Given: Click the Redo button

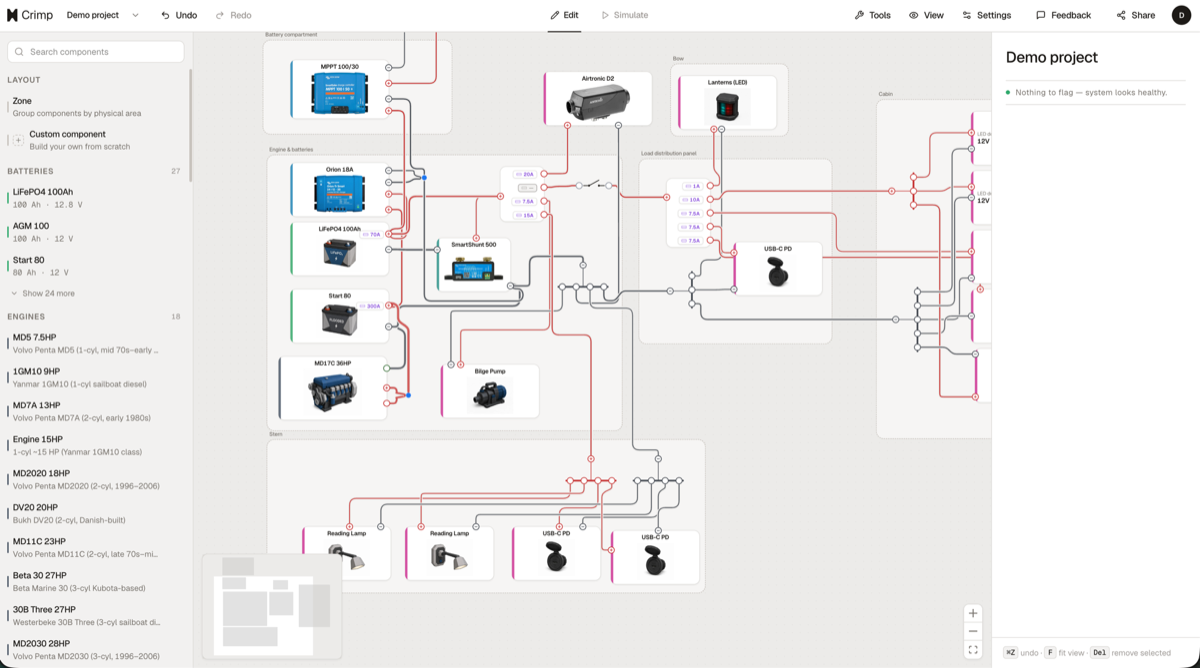Looking at the screenshot, I should pos(233,15).
